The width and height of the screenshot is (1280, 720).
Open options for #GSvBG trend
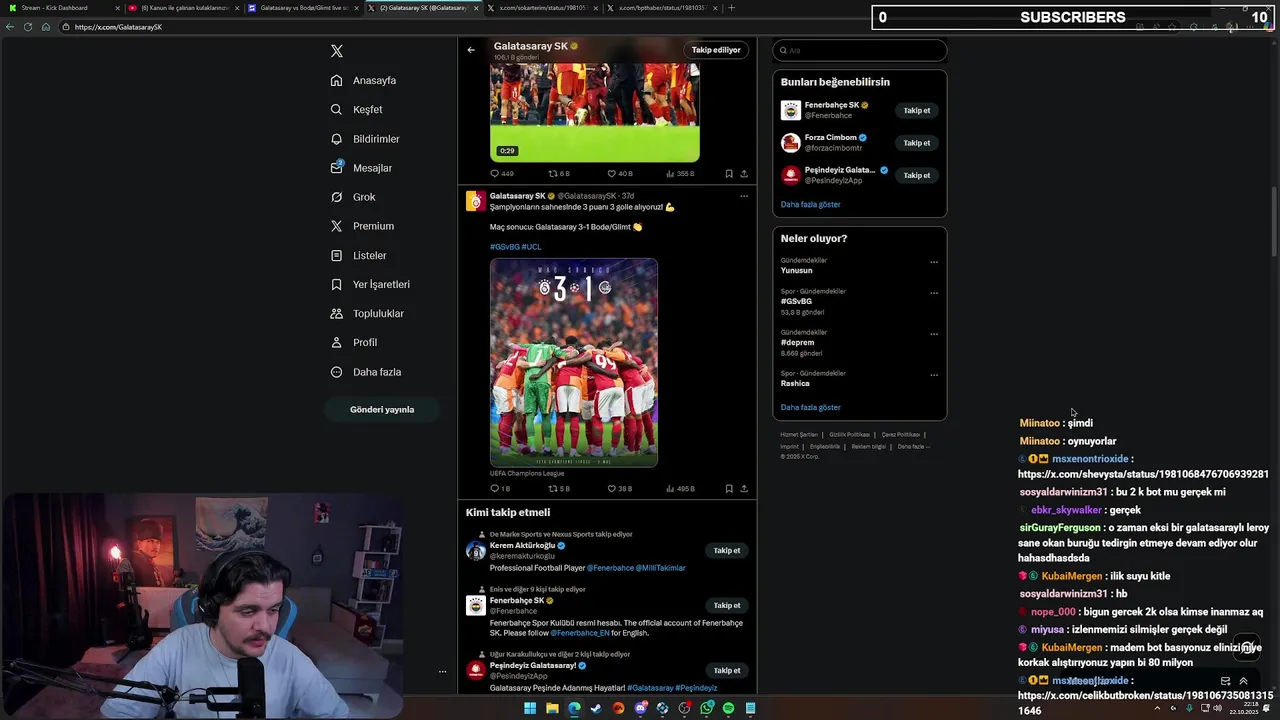(934, 293)
